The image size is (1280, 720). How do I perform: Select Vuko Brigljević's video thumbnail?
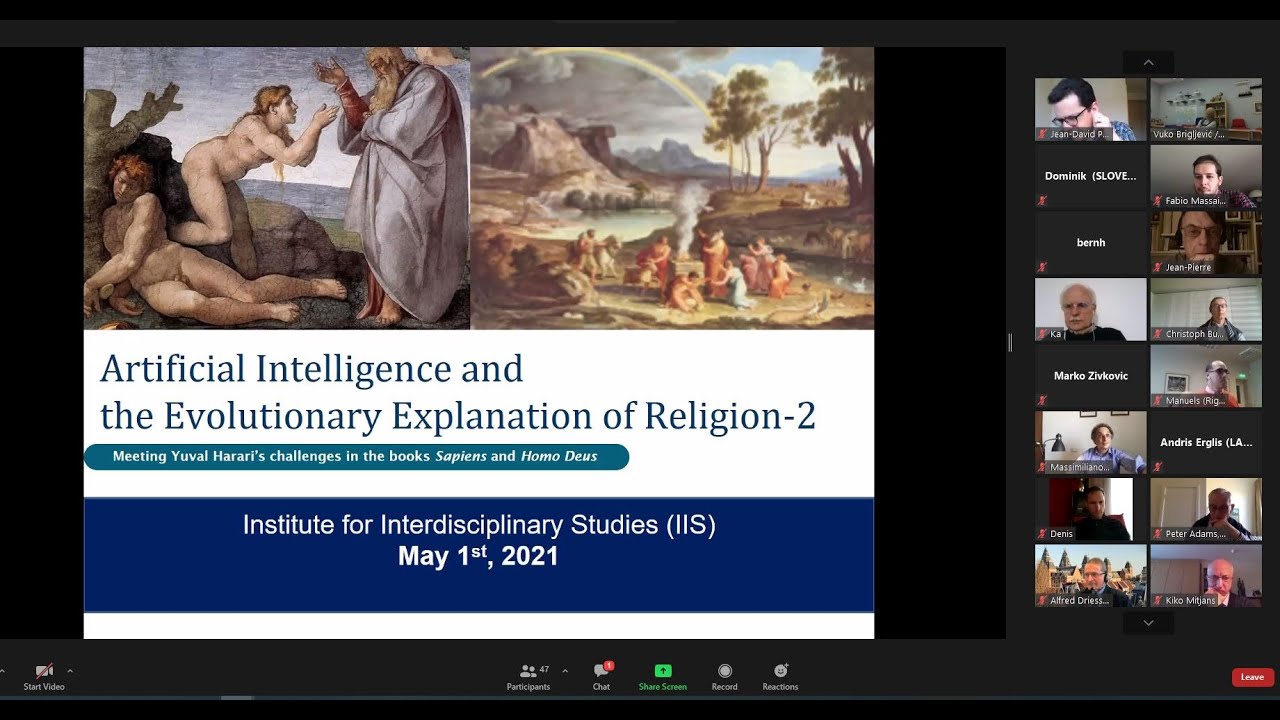coord(1206,109)
